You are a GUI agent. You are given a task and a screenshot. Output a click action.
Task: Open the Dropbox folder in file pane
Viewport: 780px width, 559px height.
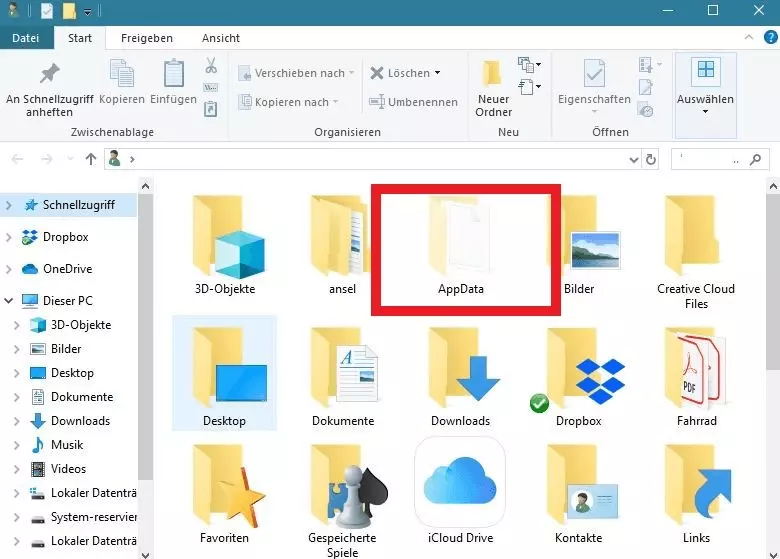[579, 371]
